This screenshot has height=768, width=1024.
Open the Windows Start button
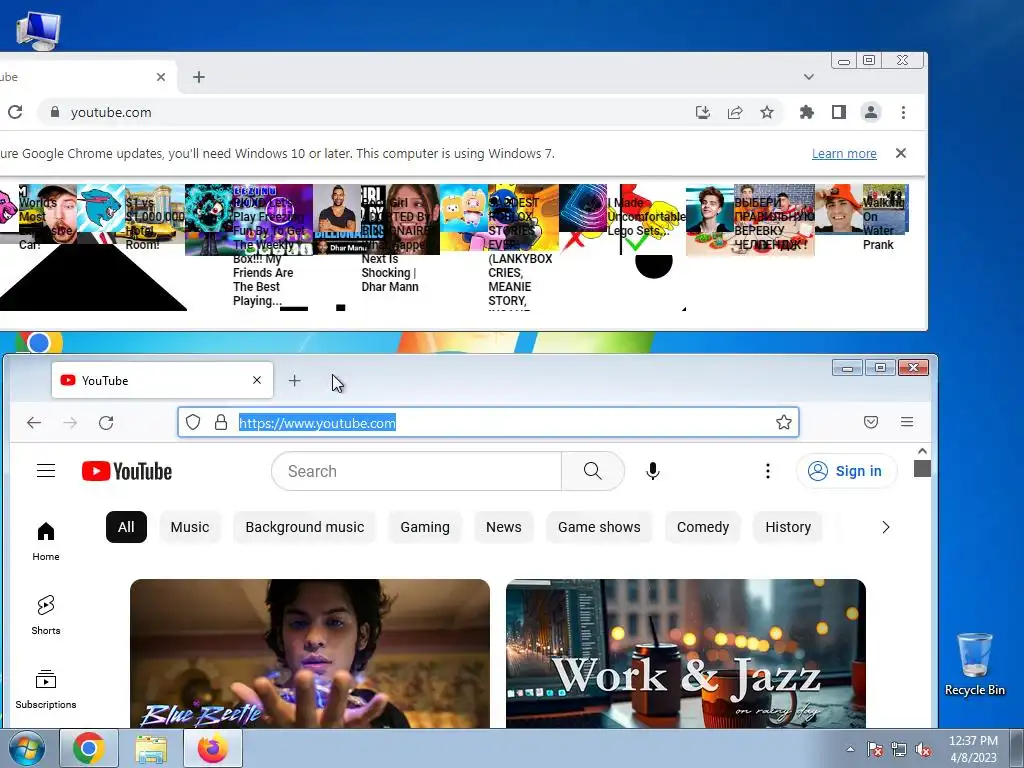pos(27,748)
